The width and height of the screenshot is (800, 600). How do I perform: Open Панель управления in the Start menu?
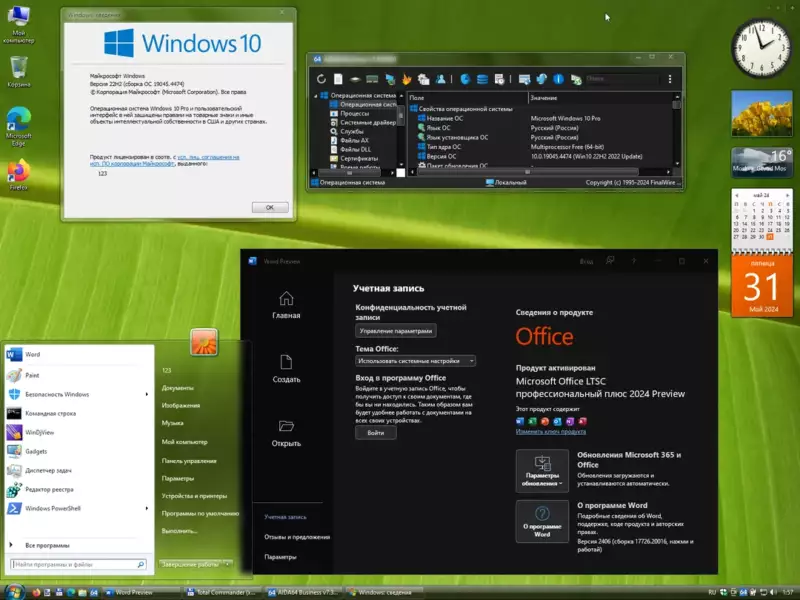(x=189, y=461)
